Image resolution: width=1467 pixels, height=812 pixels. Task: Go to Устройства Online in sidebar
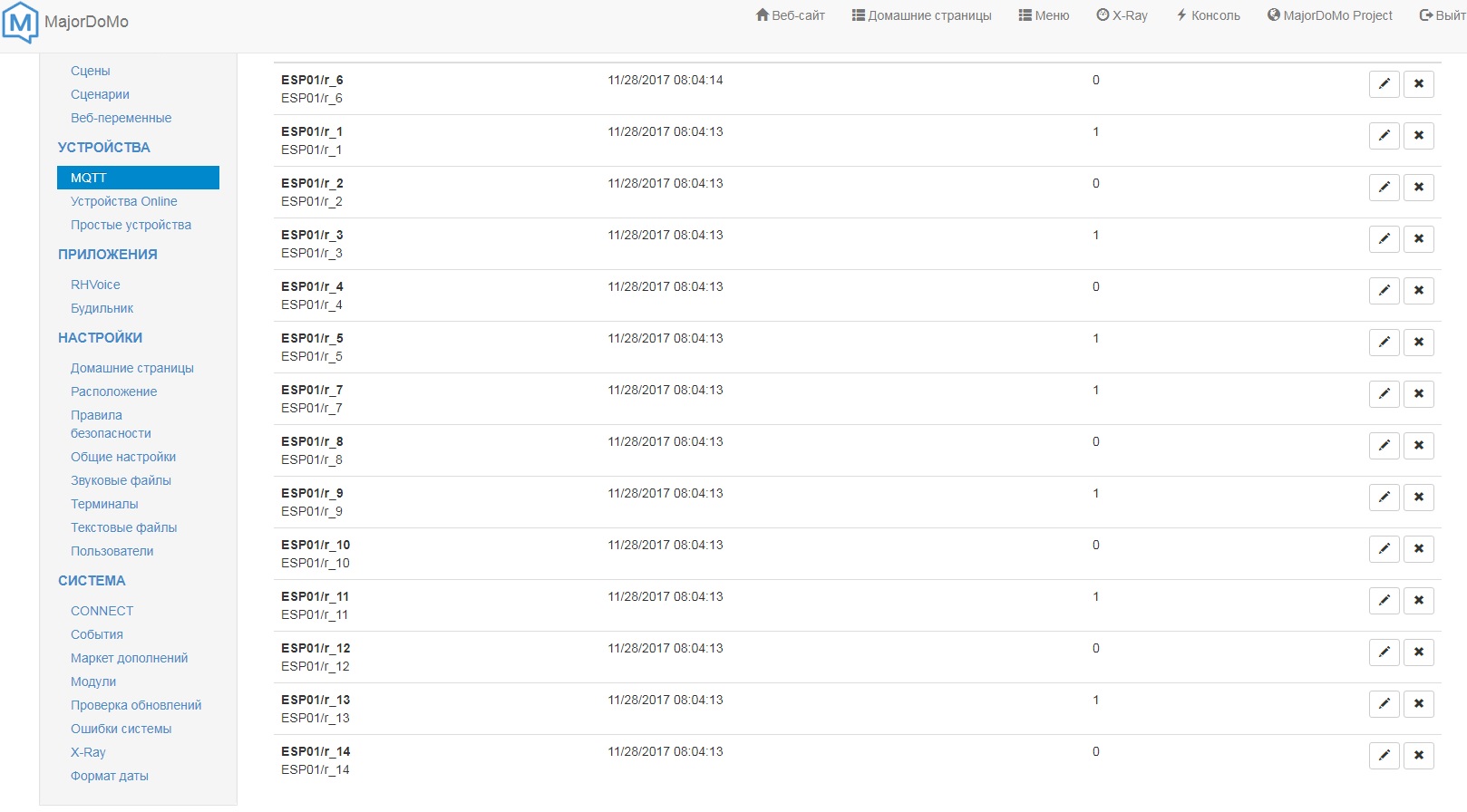[x=123, y=201]
